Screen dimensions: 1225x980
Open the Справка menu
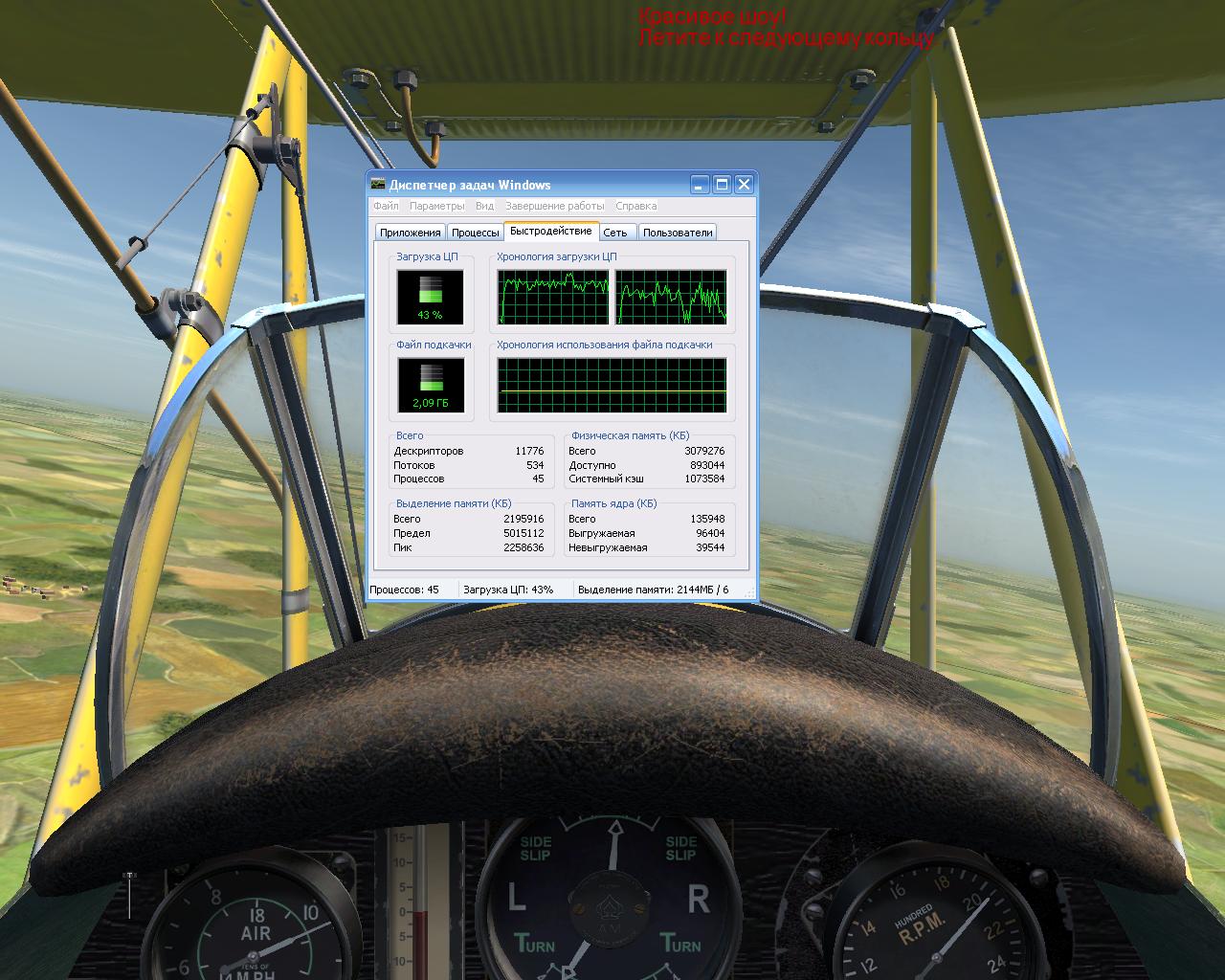[x=635, y=206]
